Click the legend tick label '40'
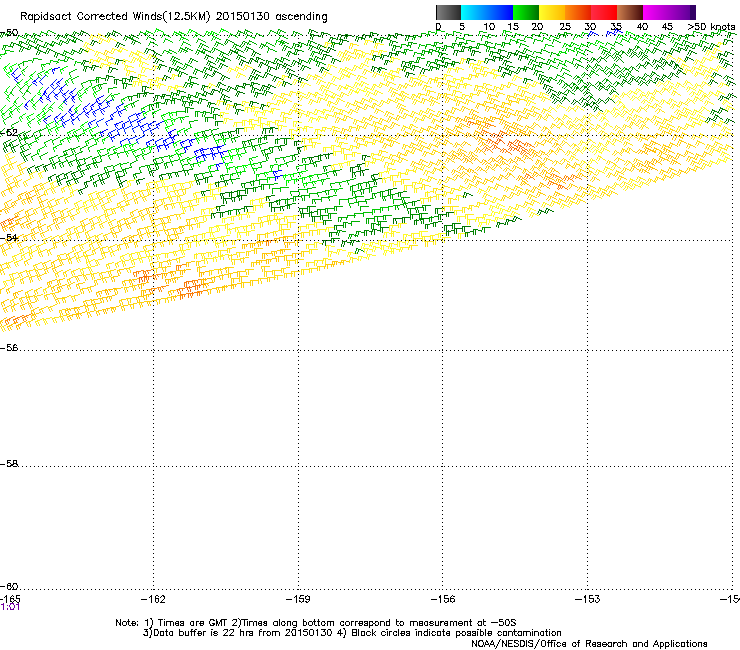The height and width of the screenshot is (650, 740). 642,27
